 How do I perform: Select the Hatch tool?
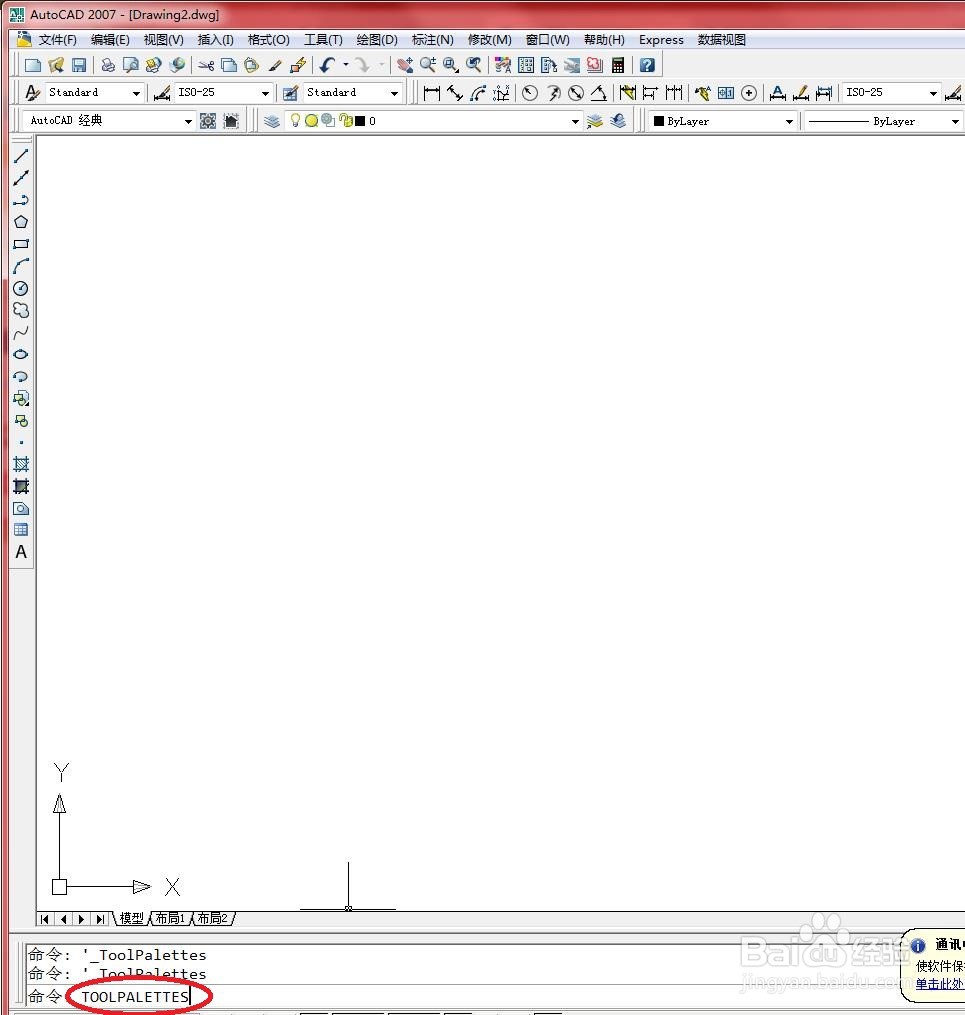coord(21,464)
